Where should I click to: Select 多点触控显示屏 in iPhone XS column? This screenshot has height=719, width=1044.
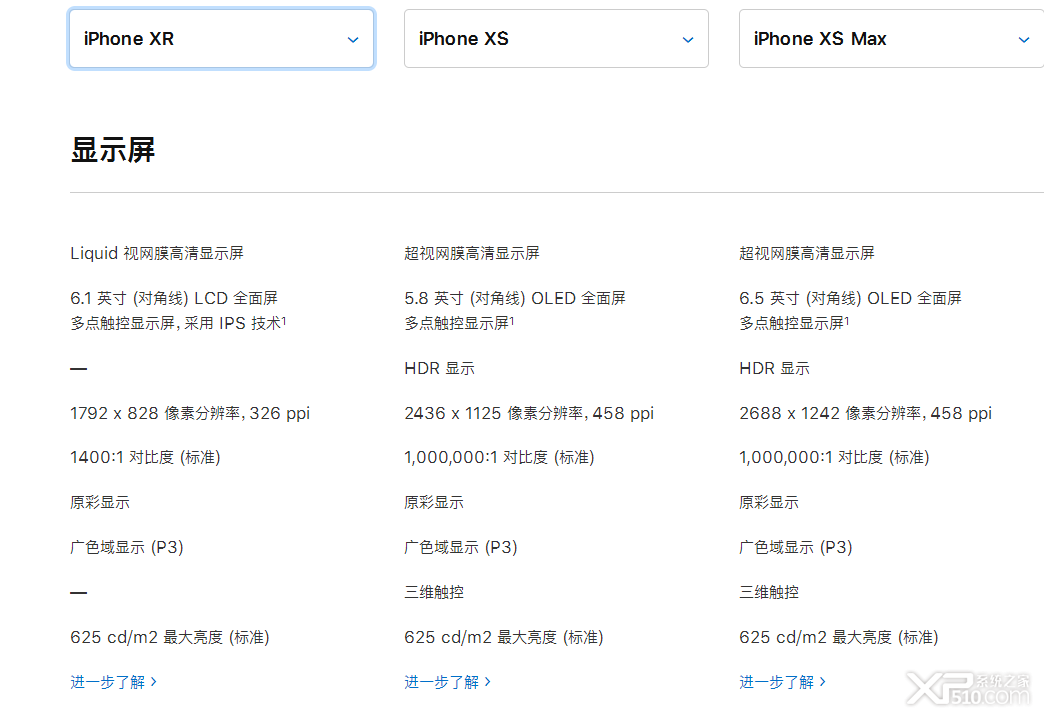tap(459, 323)
